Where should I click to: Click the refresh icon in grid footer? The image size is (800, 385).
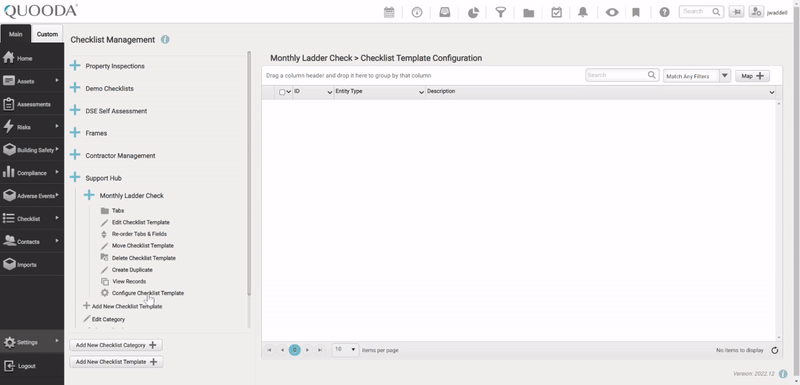pos(774,350)
